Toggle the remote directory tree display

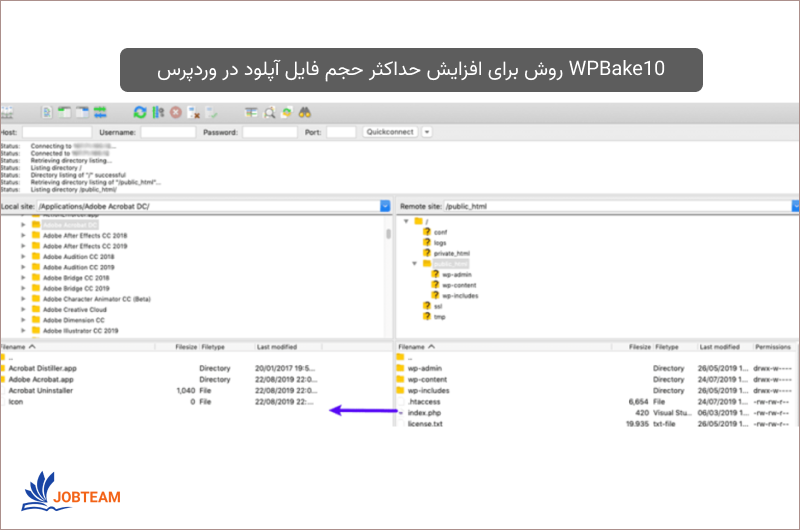82,113
